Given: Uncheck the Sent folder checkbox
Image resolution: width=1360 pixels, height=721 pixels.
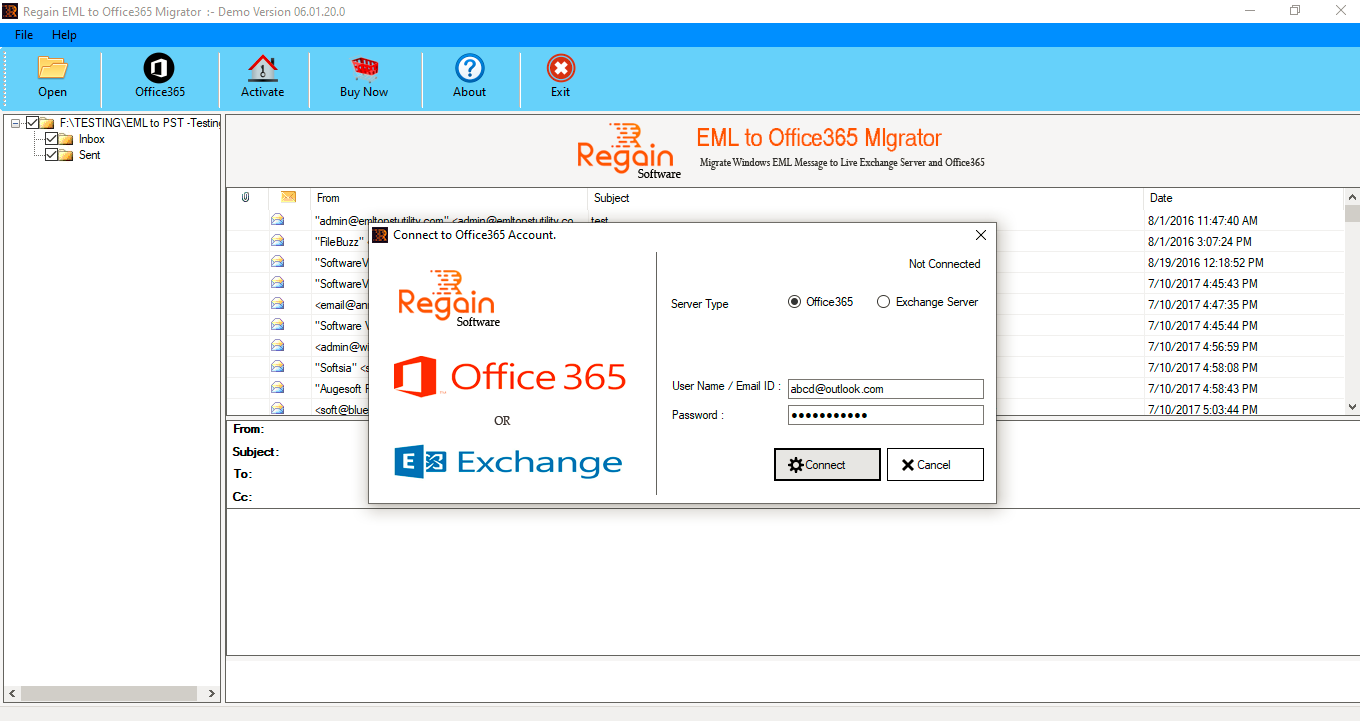Looking at the screenshot, I should (51, 155).
